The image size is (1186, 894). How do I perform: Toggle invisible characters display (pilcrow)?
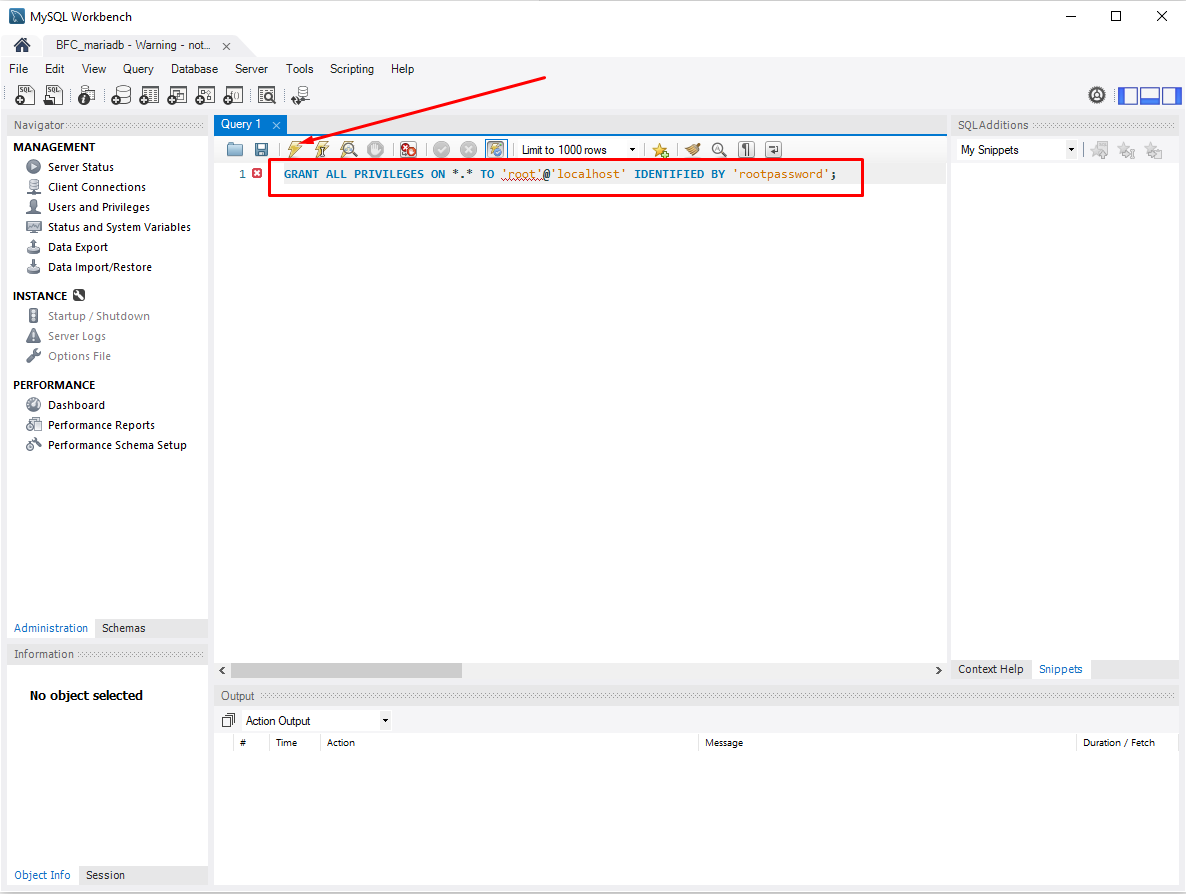click(x=747, y=150)
